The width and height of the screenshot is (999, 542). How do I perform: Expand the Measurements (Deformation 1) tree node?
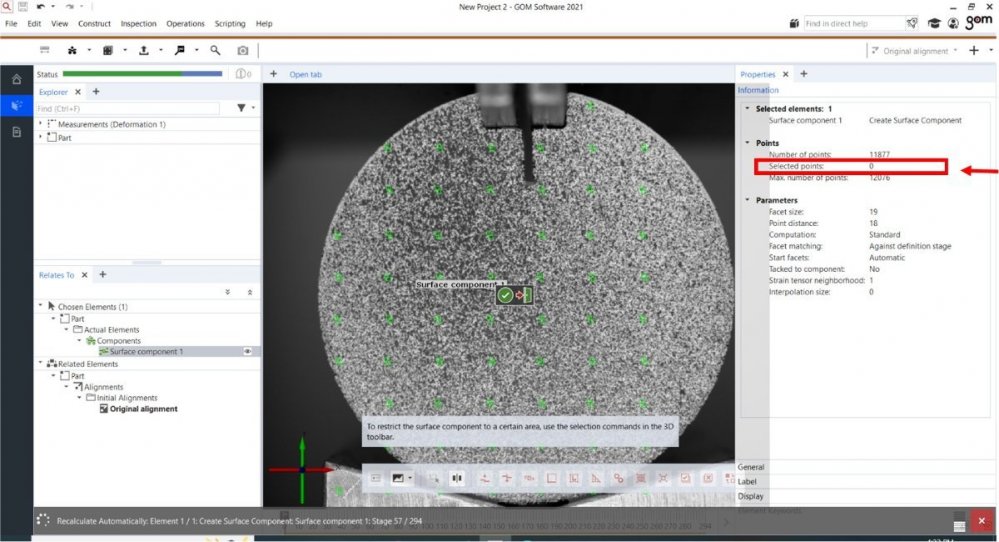[x=41, y=124]
